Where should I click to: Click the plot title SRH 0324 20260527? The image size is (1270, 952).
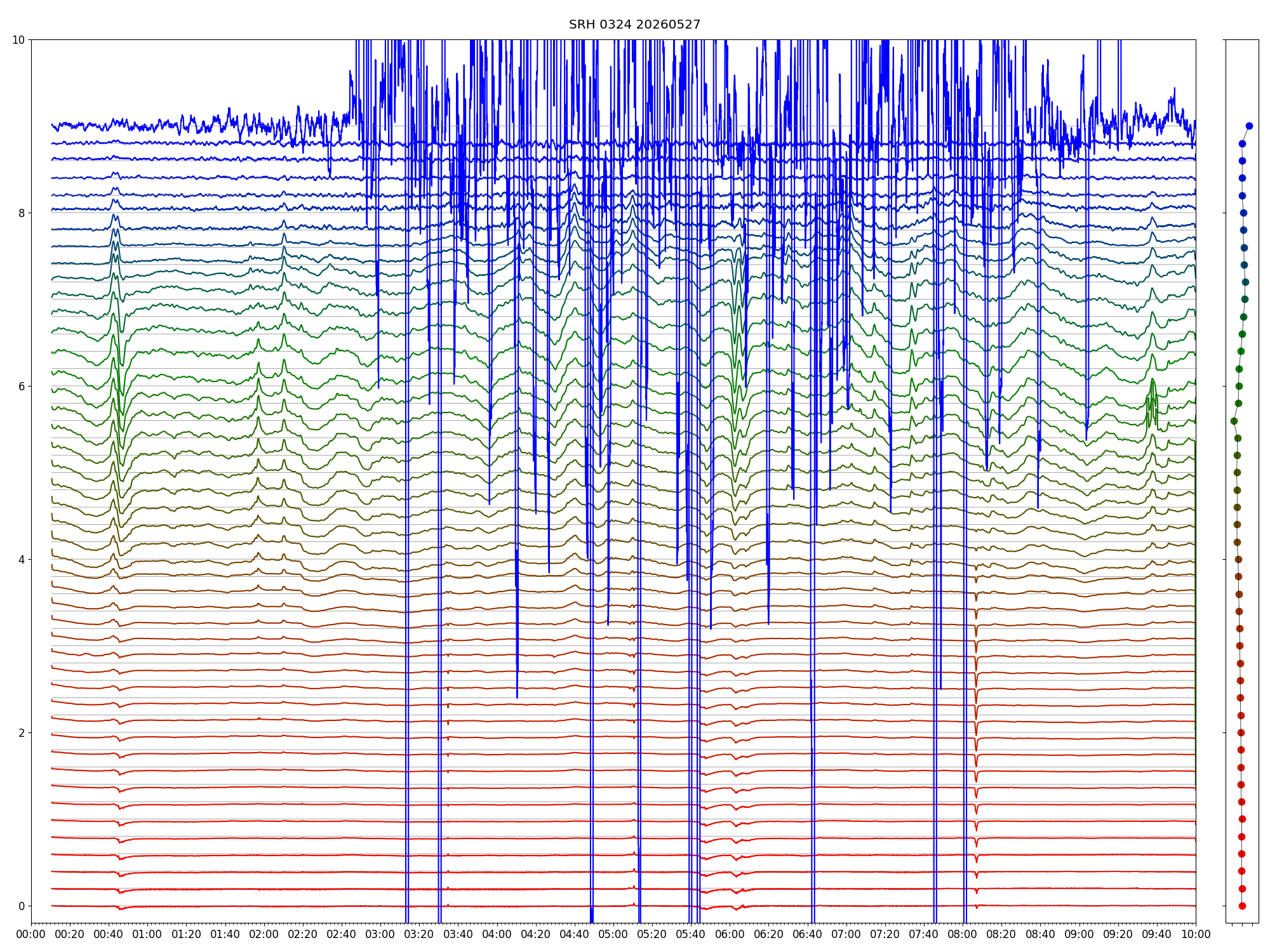pyautogui.click(x=634, y=25)
